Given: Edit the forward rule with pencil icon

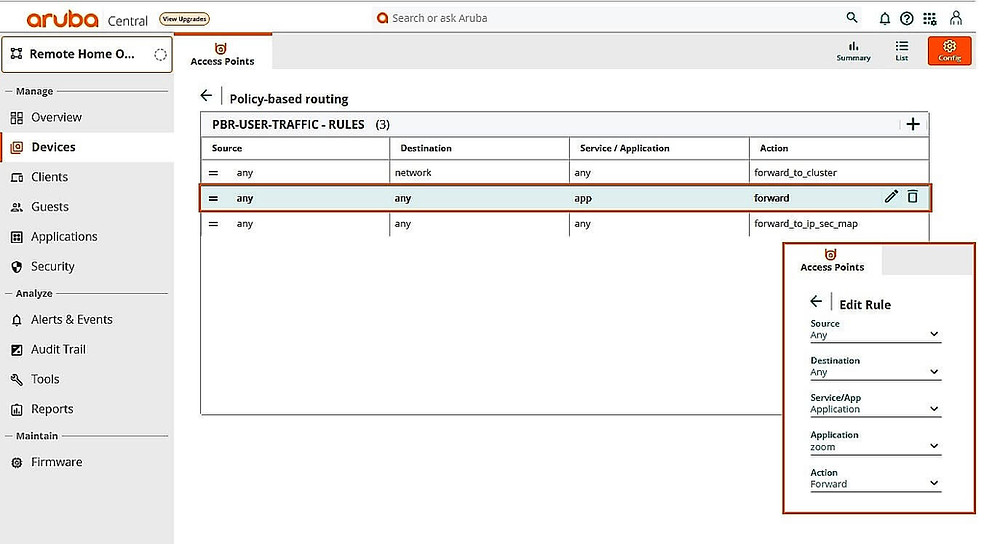Looking at the screenshot, I should tap(891, 196).
